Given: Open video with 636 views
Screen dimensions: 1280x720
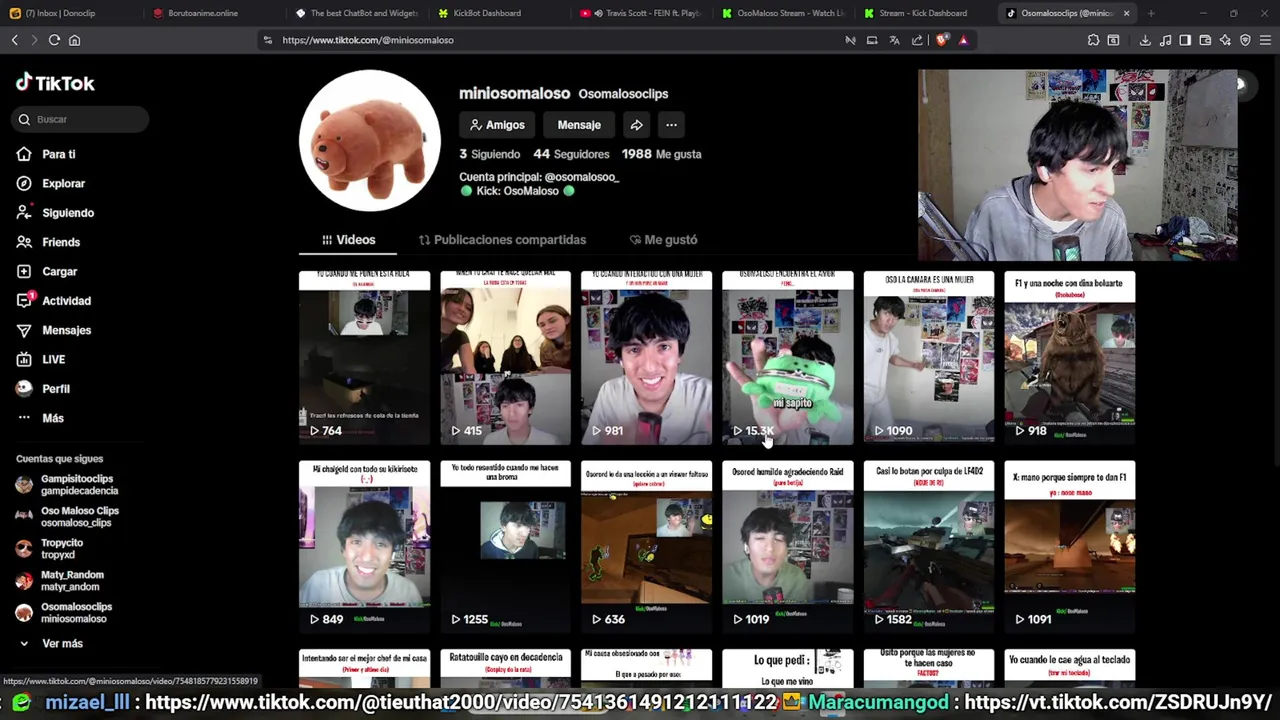Looking at the screenshot, I should [x=646, y=546].
